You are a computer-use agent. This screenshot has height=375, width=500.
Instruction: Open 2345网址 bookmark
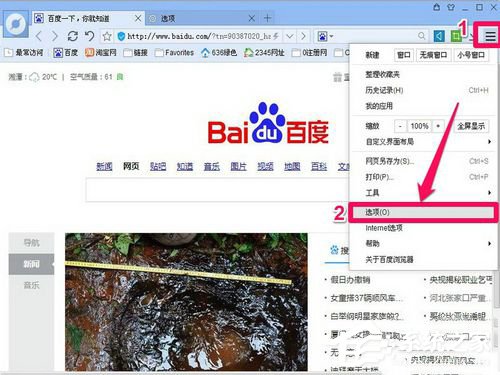(x=264, y=52)
